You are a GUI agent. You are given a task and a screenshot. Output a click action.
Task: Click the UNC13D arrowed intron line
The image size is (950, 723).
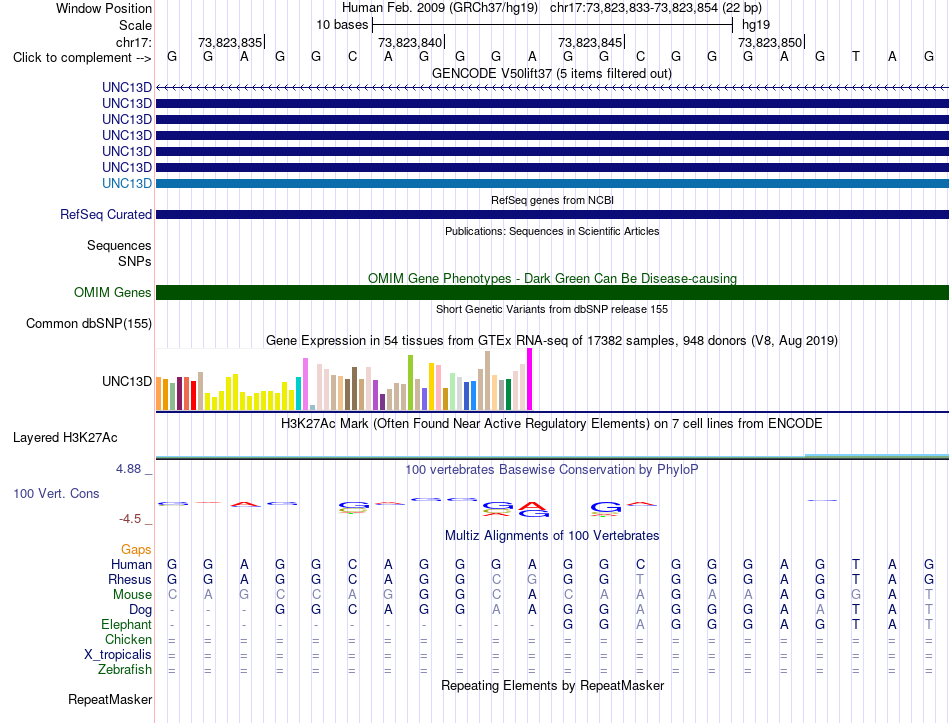[552, 88]
